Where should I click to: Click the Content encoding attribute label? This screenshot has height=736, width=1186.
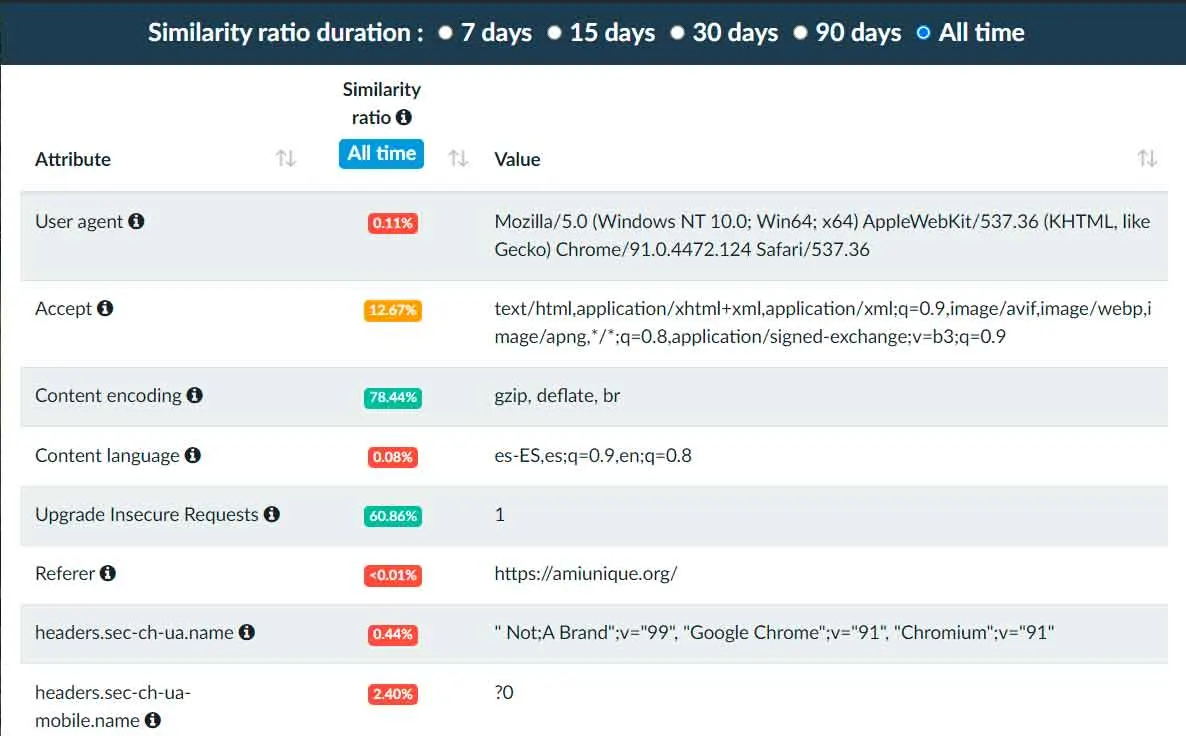click(108, 396)
